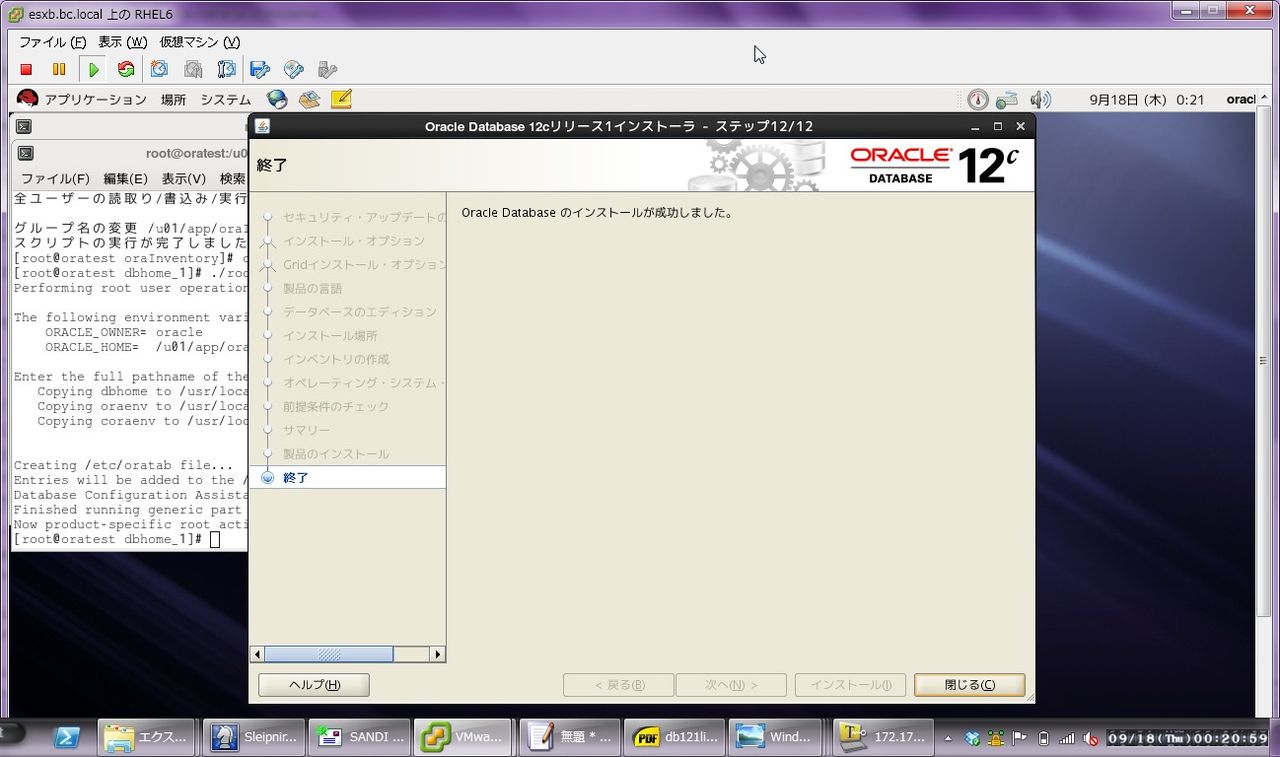Click the Red Hat logo in GNOME panel

(x=27, y=99)
